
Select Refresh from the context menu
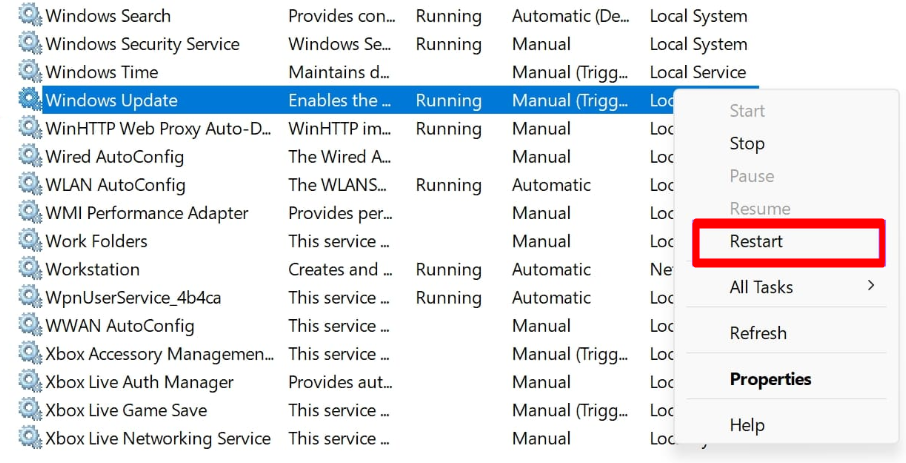(758, 333)
